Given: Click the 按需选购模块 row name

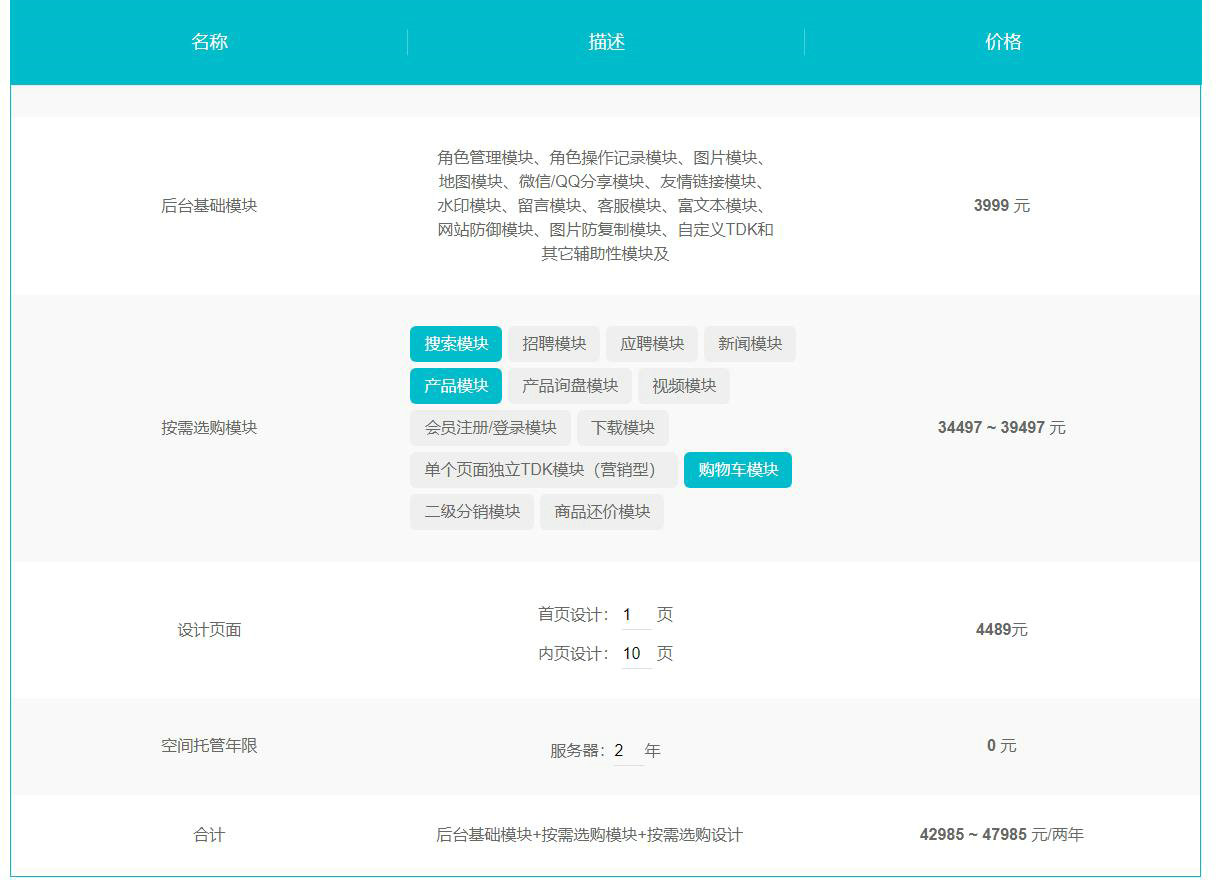Looking at the screenshot, I should 209,428.
